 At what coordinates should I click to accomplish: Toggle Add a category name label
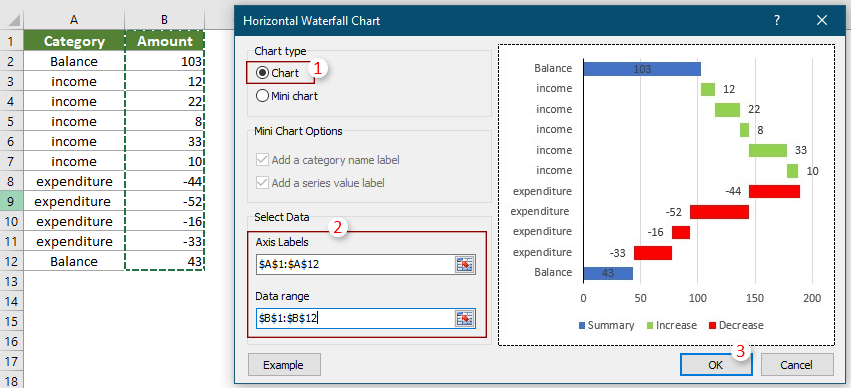pyautogui.click(x=263, y=160)
